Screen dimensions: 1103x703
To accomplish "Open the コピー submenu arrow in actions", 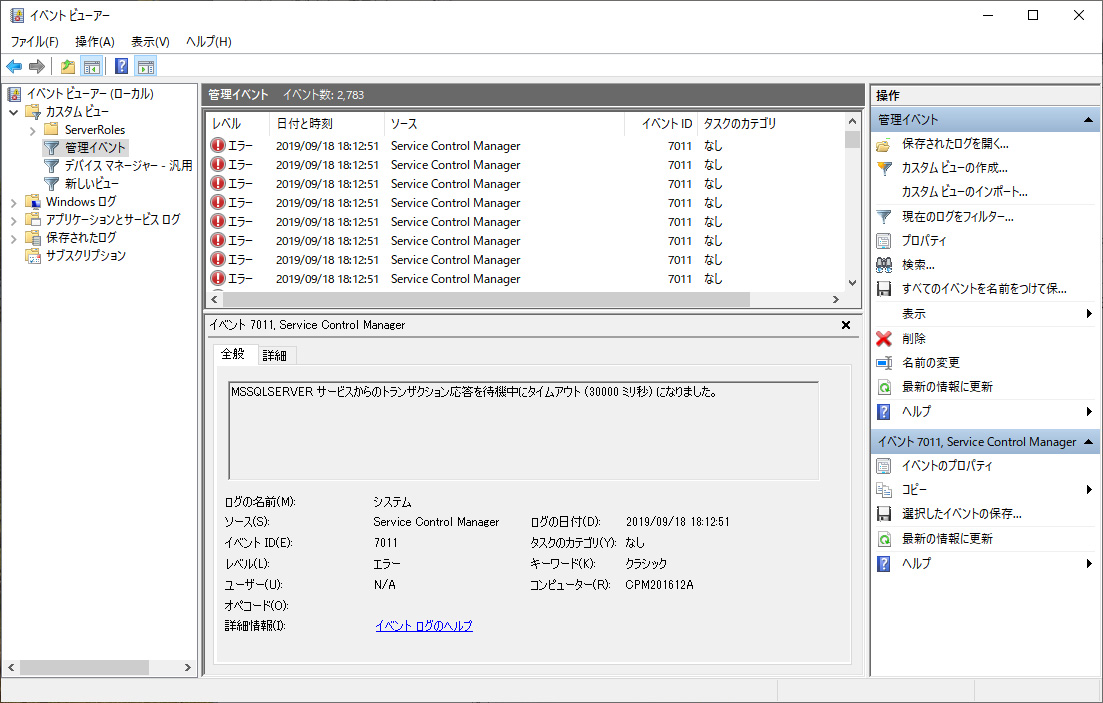I will click(x=1089, y=490).
